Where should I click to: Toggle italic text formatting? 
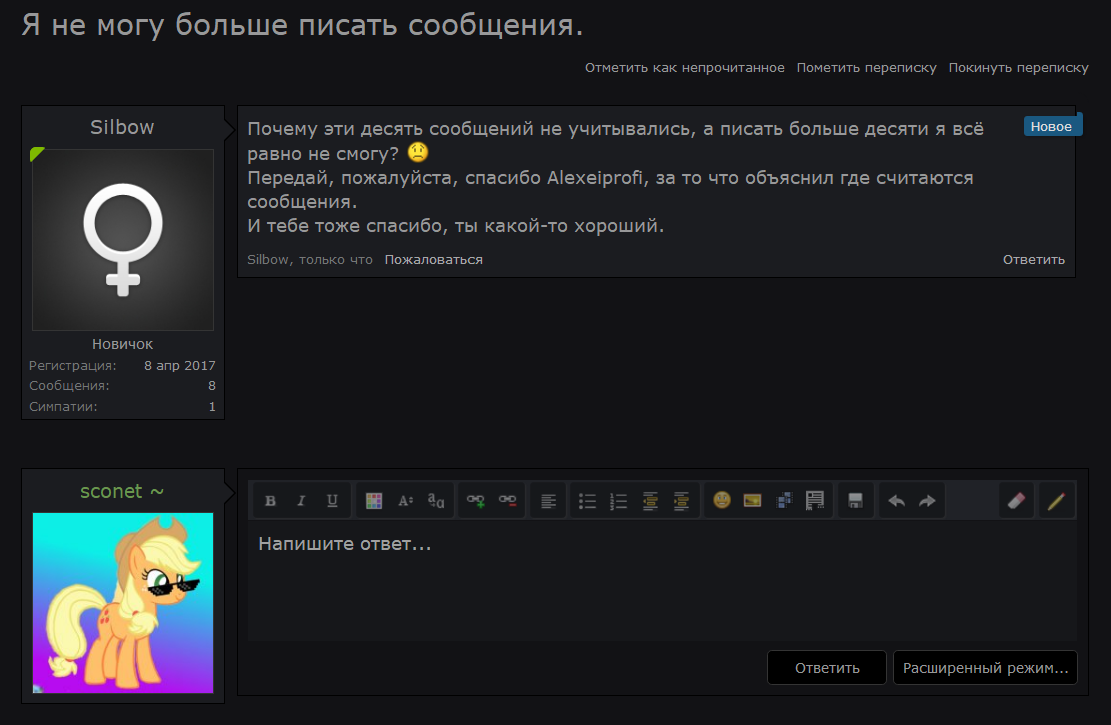[301, 500]
